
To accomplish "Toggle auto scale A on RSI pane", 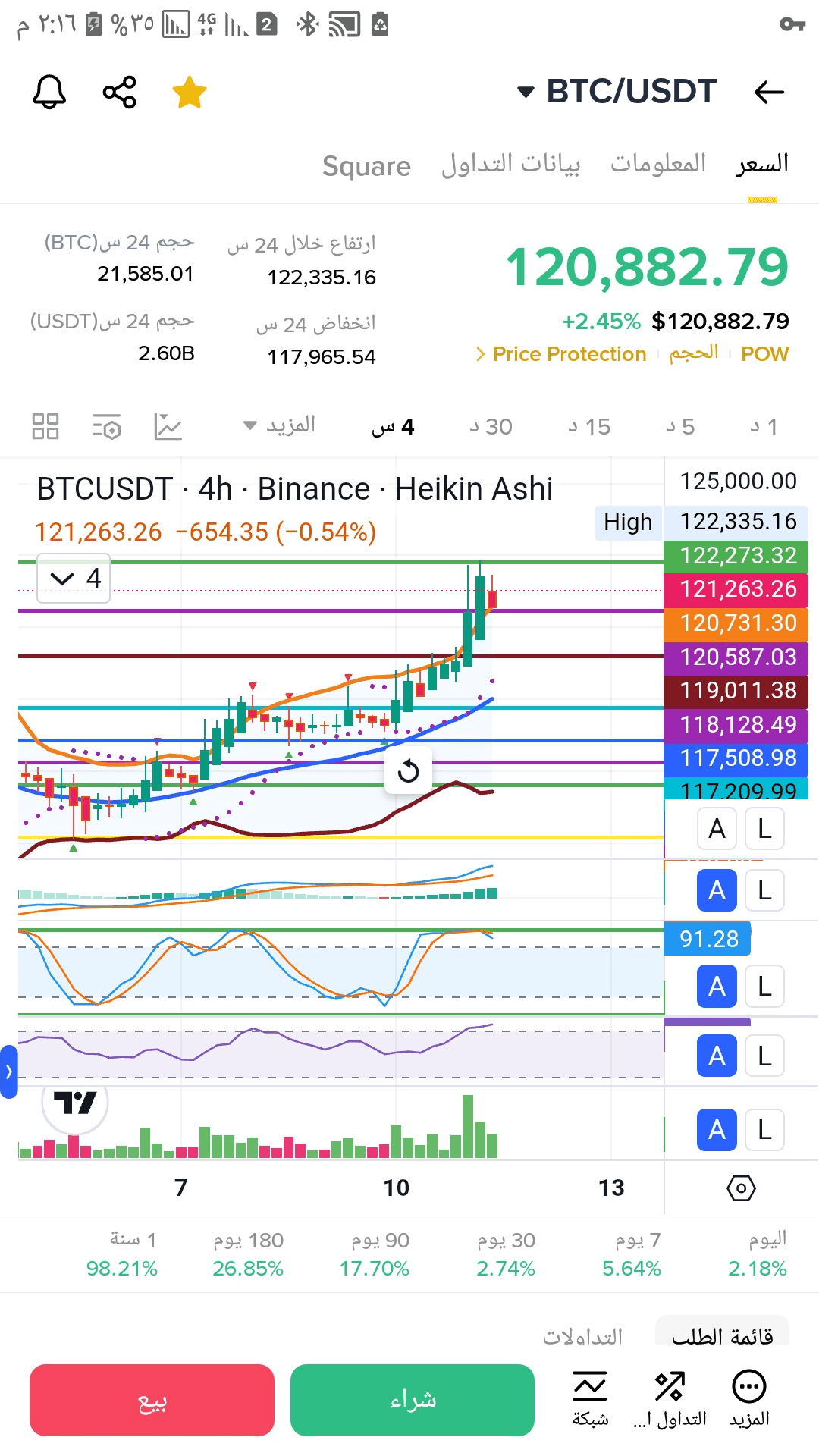I will 717,1056.
